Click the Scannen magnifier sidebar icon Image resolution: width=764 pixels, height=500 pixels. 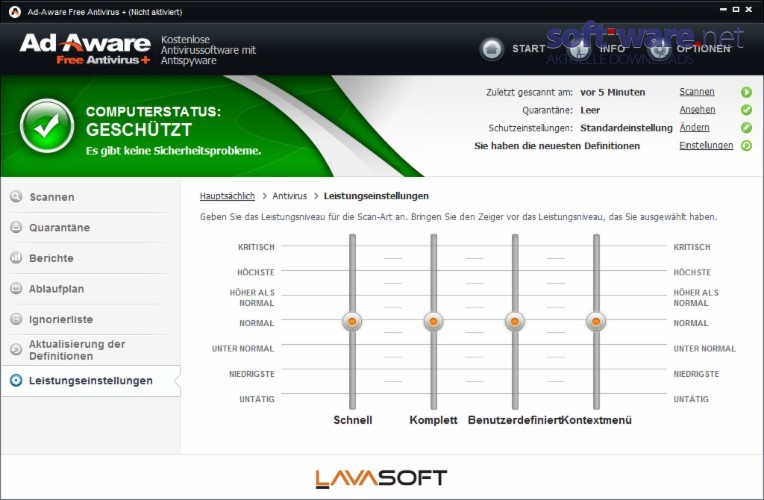(16, 196)
